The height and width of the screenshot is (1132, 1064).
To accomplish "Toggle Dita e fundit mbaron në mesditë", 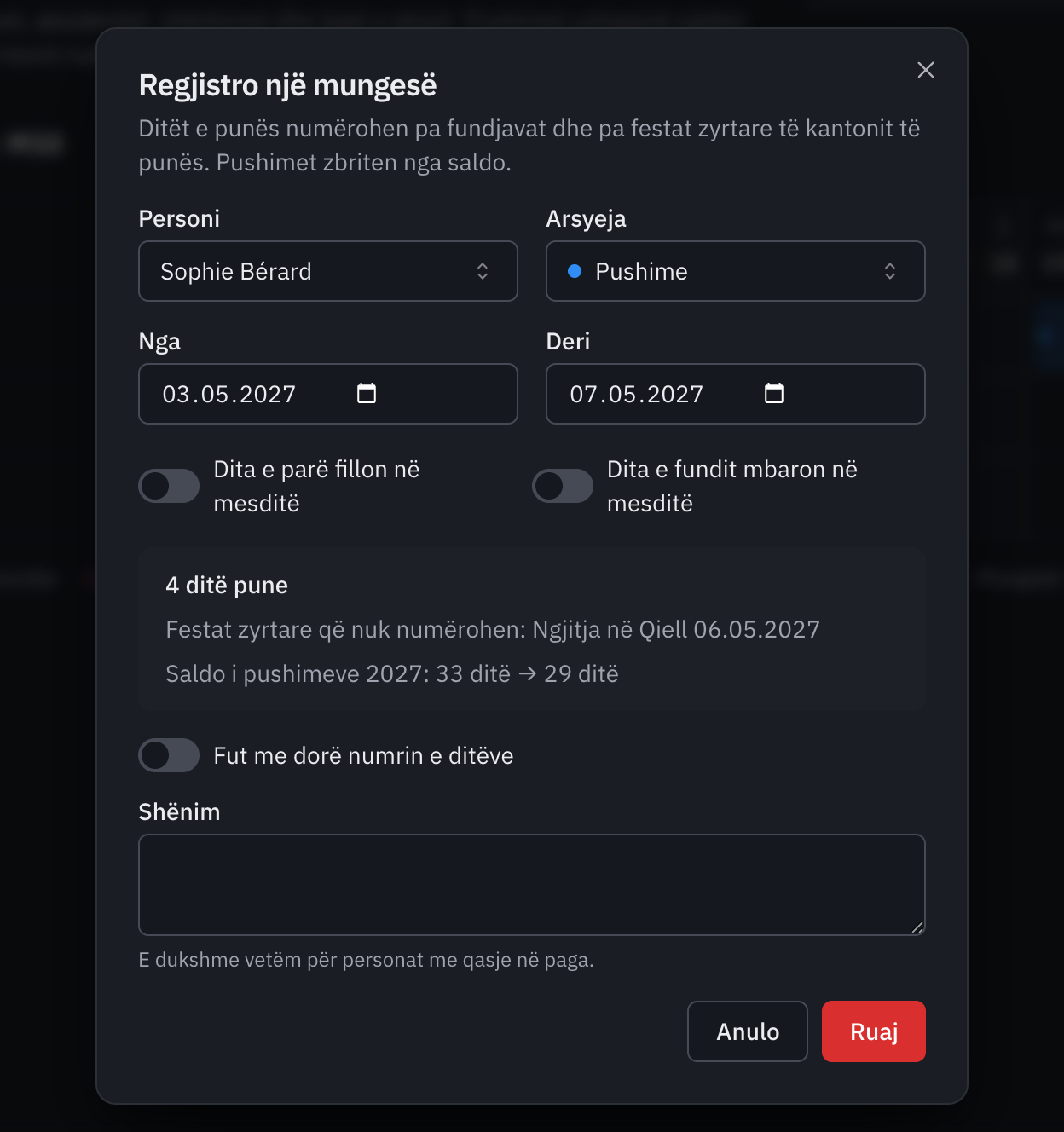I will (563, 486).
